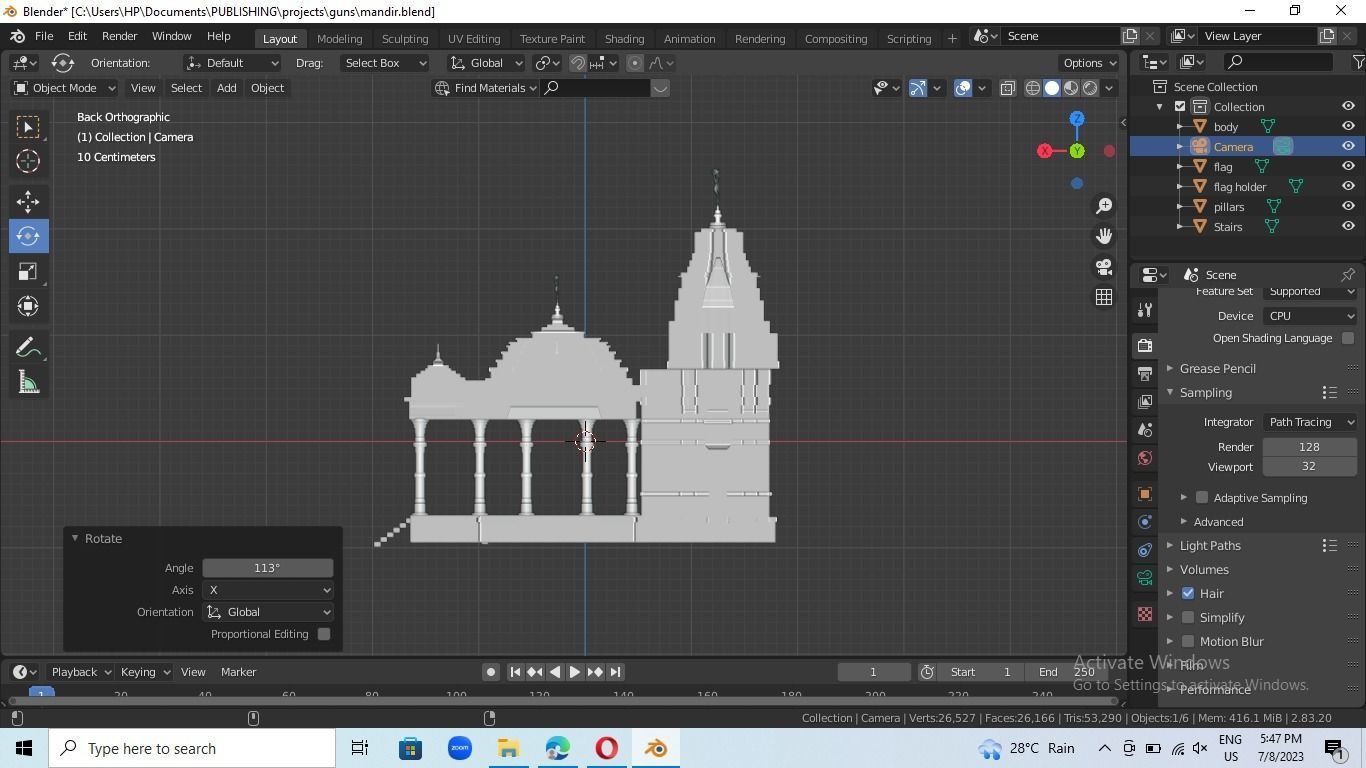Screen dimensions: 1366x768
Task: Switch to the Shading workspace tab
Action: pos(624,38)
